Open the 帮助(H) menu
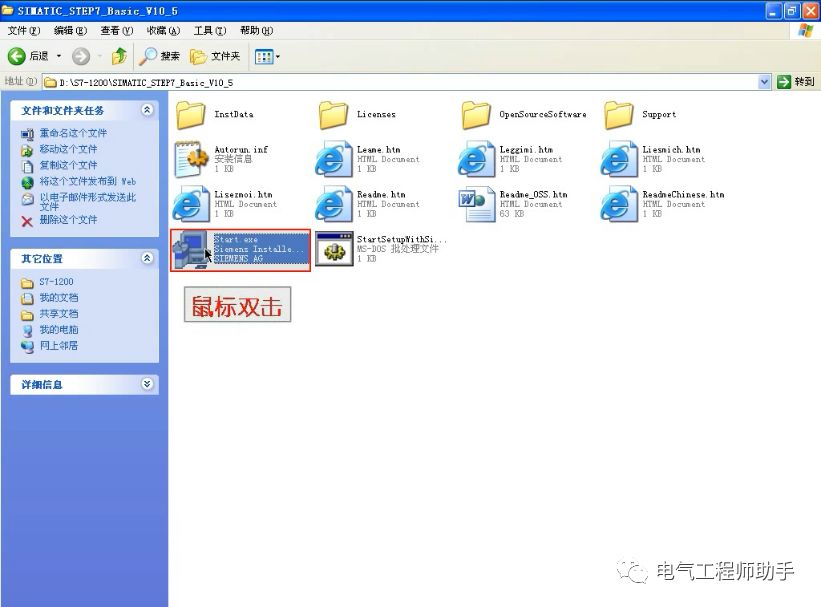821x607 pixels. [257, 30]
